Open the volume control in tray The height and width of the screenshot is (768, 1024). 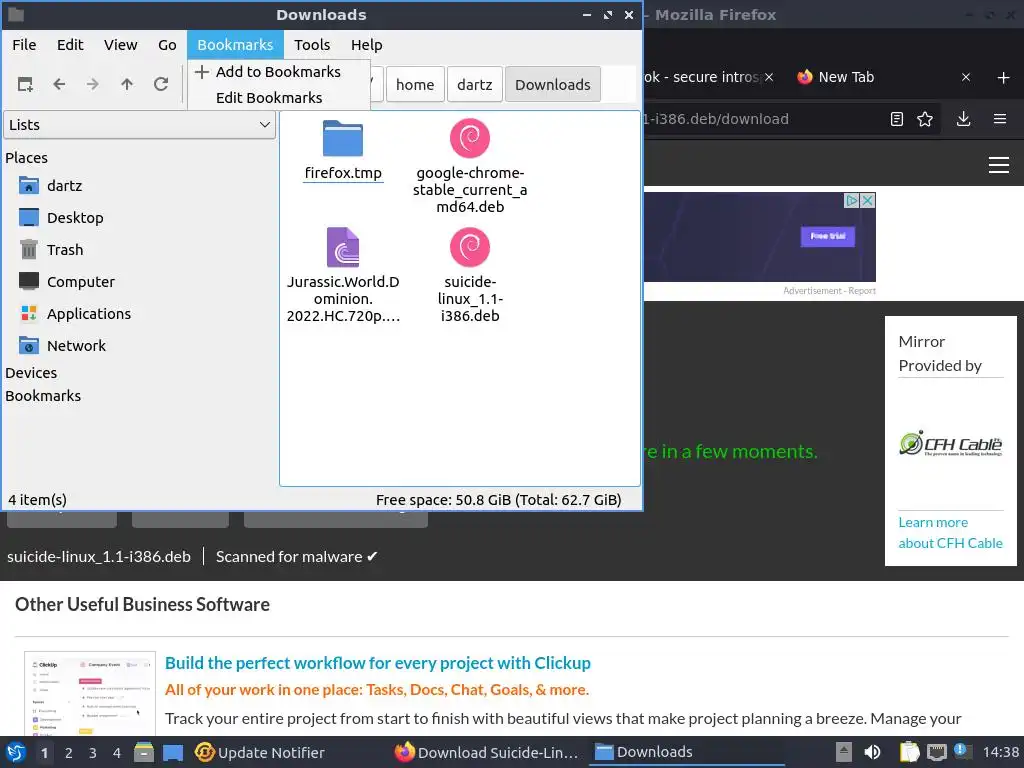[872, 752]
